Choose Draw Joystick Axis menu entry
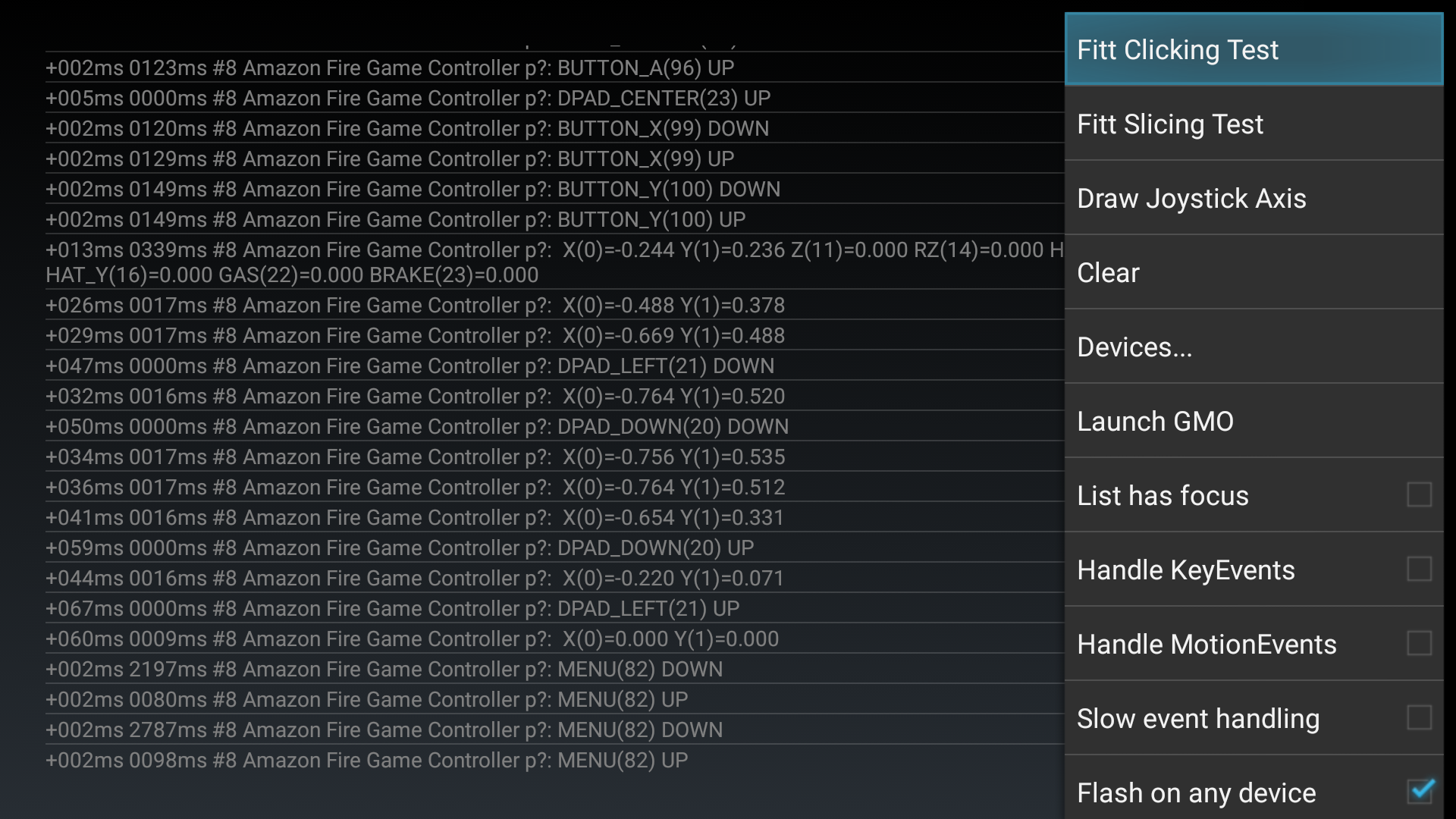1456x819 pixels. [1253, 199]
